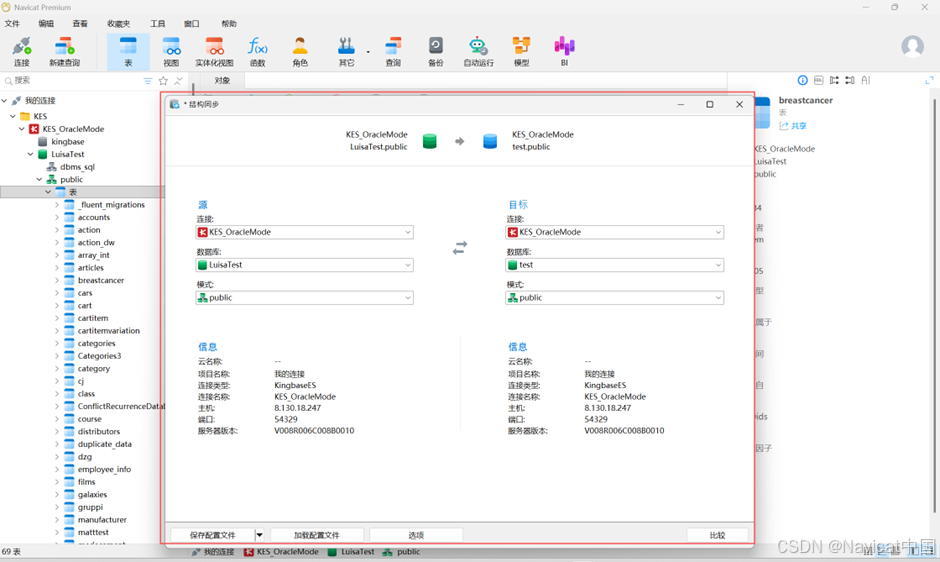940x562 pixels.
Task: Open the Edit (编辑) menu
Action: pyautogui.click(x=46, y=24)
